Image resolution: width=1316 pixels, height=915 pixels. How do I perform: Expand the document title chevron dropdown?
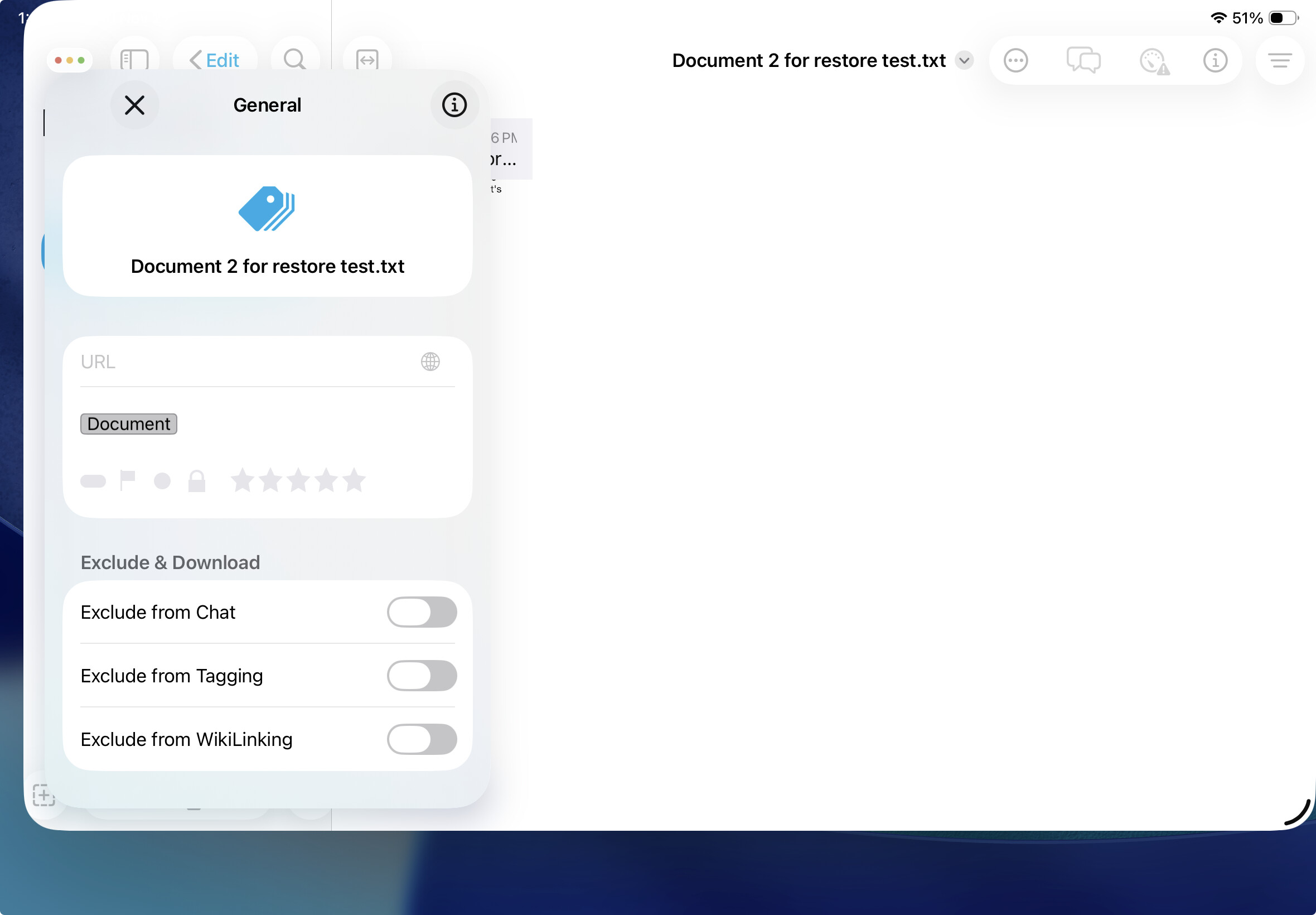click(964, 60)
